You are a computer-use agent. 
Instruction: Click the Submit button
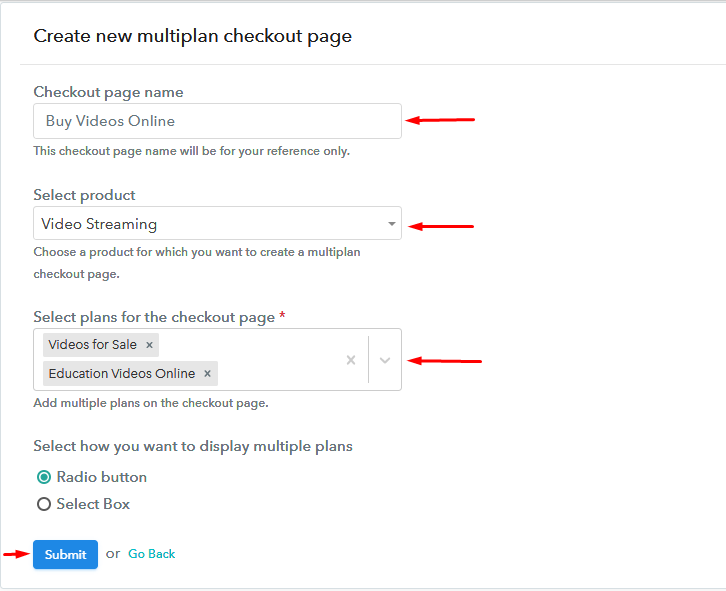click(65, 554)
